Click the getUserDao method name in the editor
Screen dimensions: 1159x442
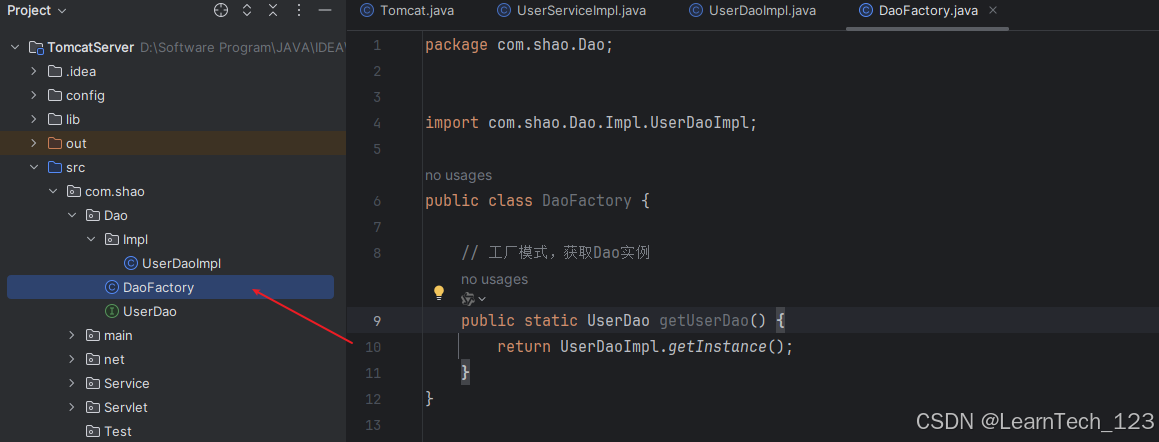tap(704, 321)
